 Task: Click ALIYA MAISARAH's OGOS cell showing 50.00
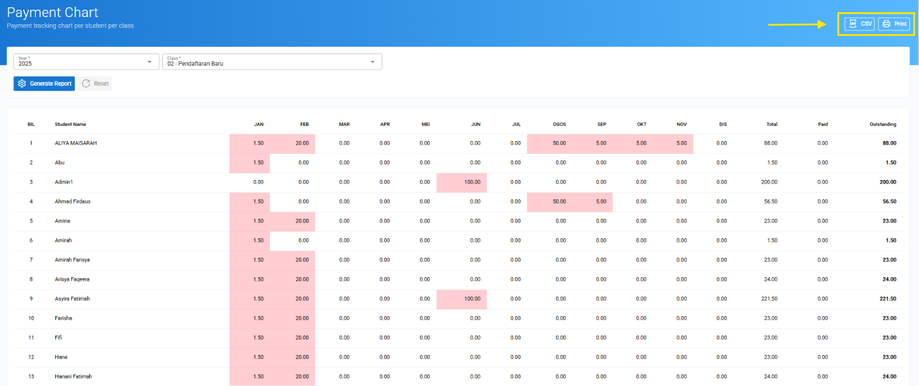click(550, 144)
